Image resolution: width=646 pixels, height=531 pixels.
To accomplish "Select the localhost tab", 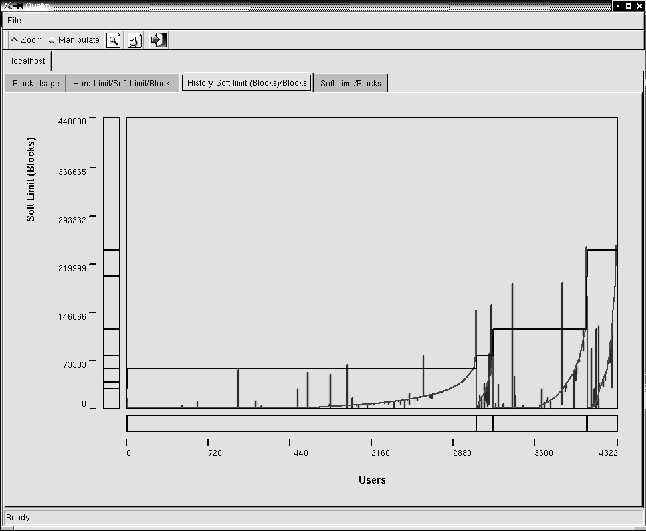I will tap(29, 62).
